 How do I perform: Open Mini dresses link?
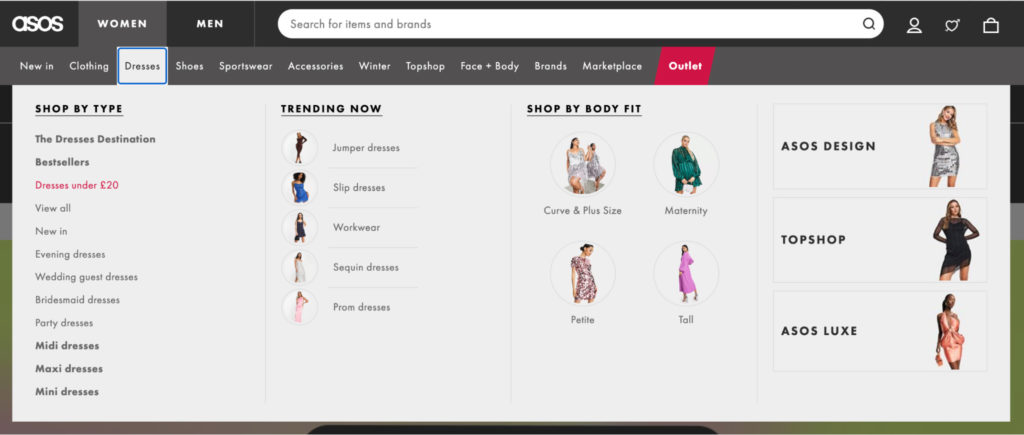[x=67, y=392]
